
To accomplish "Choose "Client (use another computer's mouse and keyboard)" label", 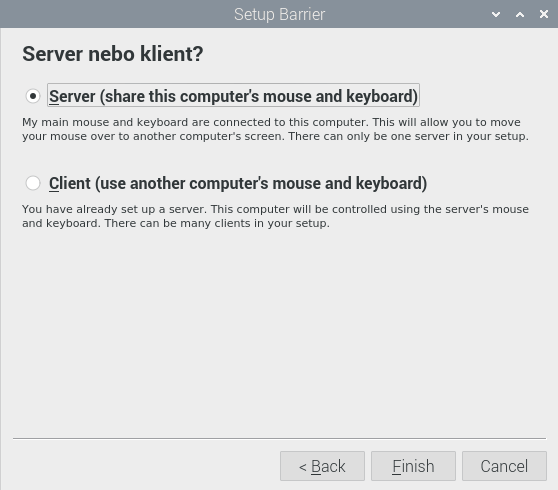I will pos(238,183).
